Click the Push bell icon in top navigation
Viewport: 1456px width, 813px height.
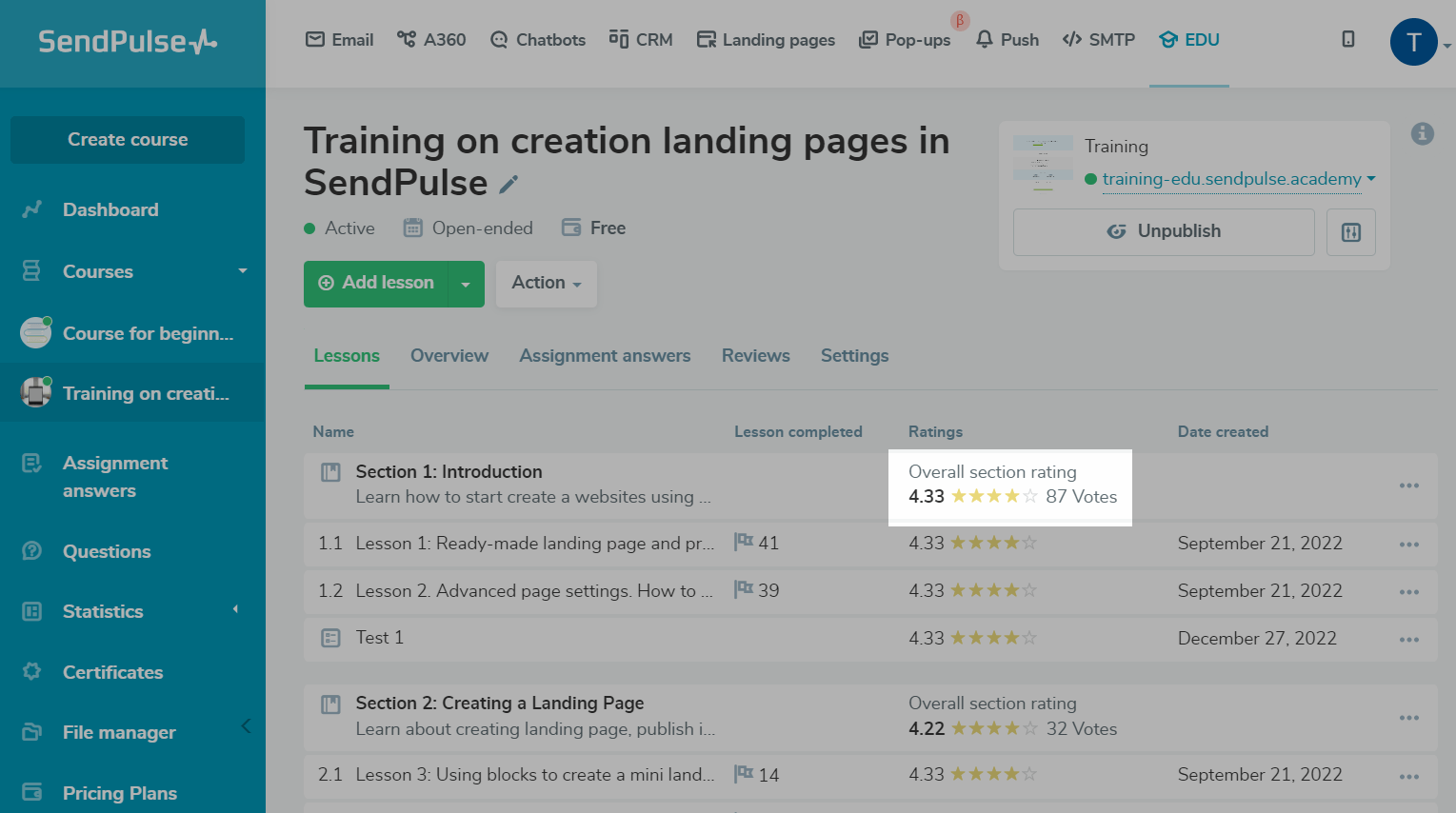1007,40
